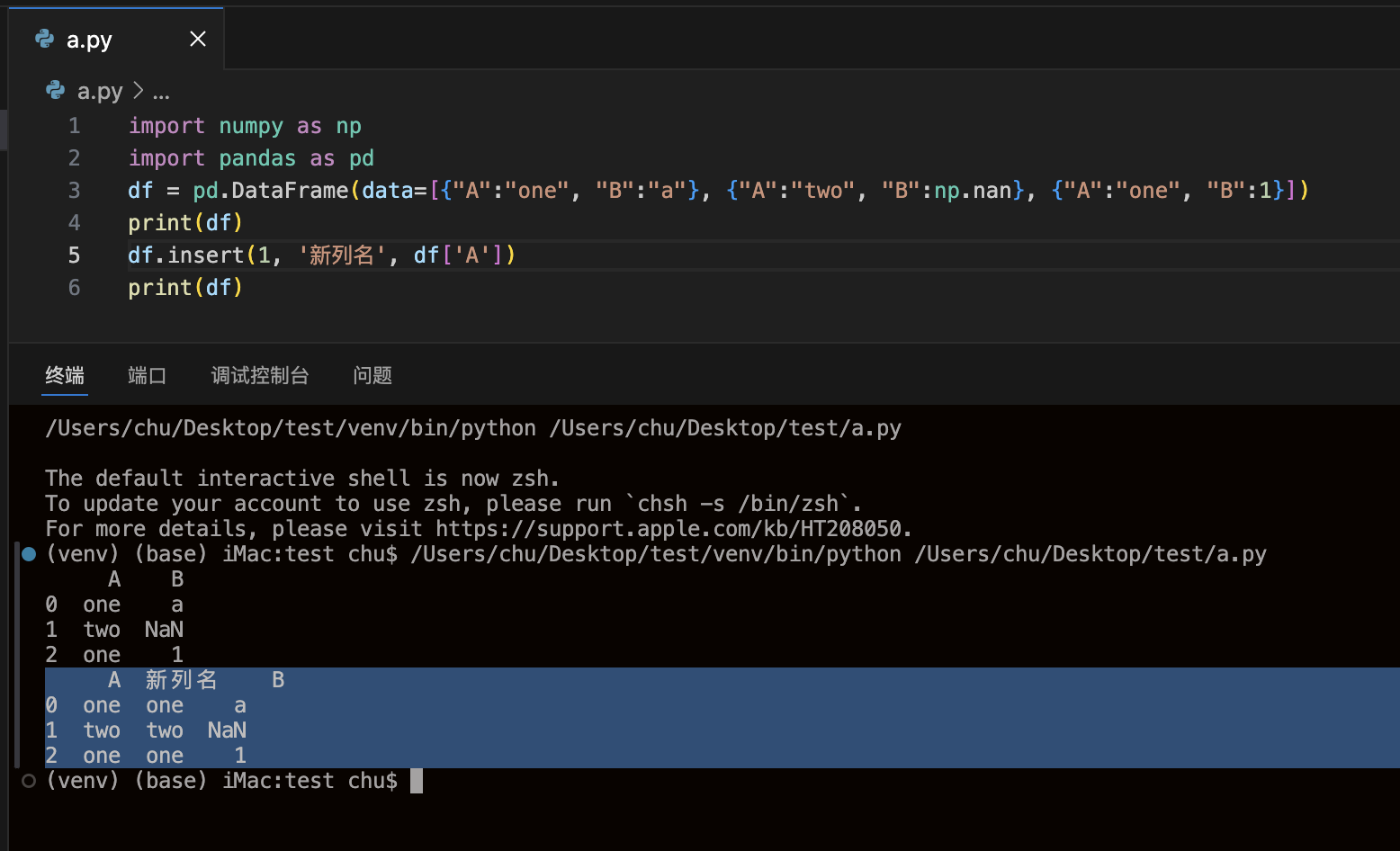Open the 问题 panel tab
This screenshot has width=1400, height=851.
(372, 375)
